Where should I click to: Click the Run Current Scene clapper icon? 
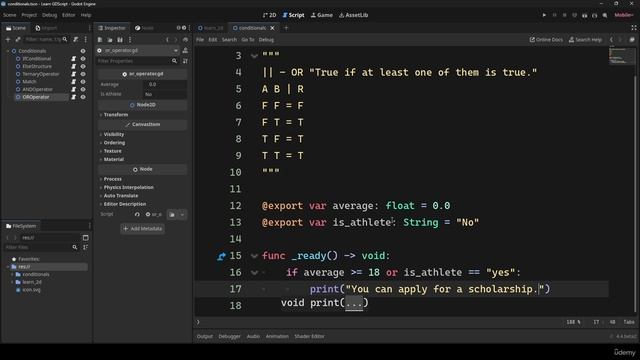coord(584,15)
